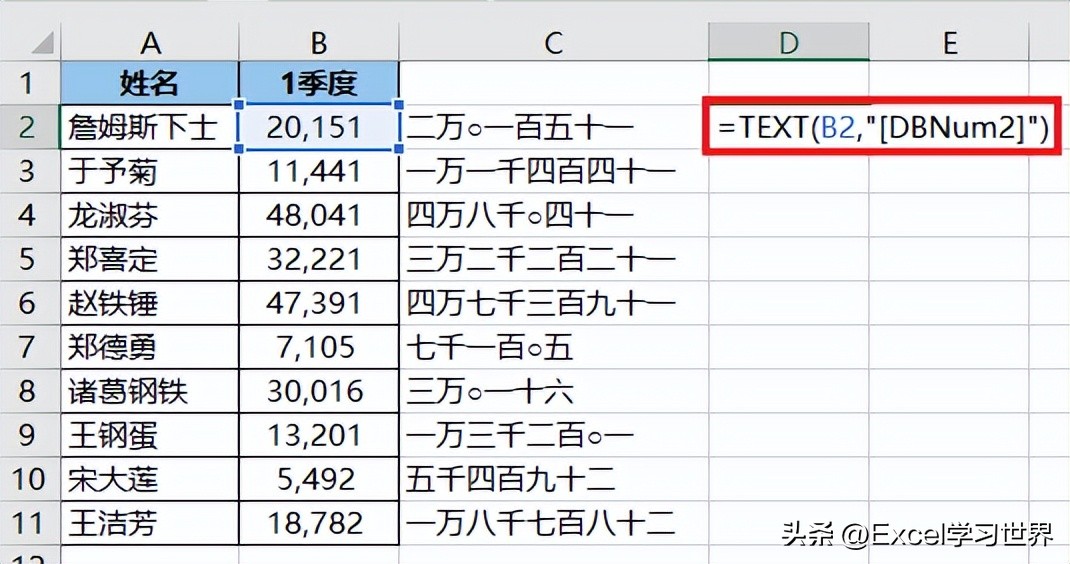Select the cell with value 32,221

(x=319, y=259)
